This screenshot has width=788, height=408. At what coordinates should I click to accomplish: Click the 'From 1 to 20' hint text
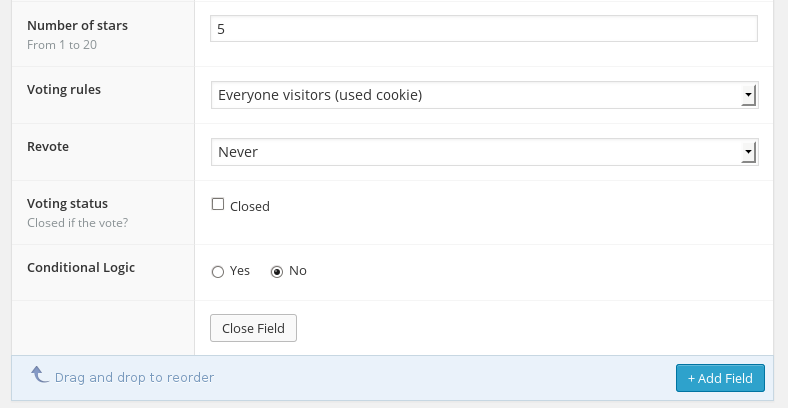61,44
